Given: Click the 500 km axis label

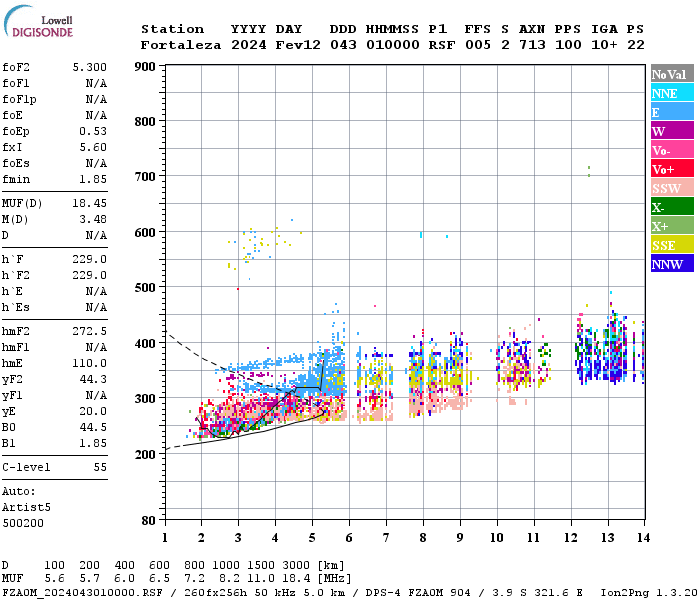Looking at the screenshot, I should click(x=145, y=288).
